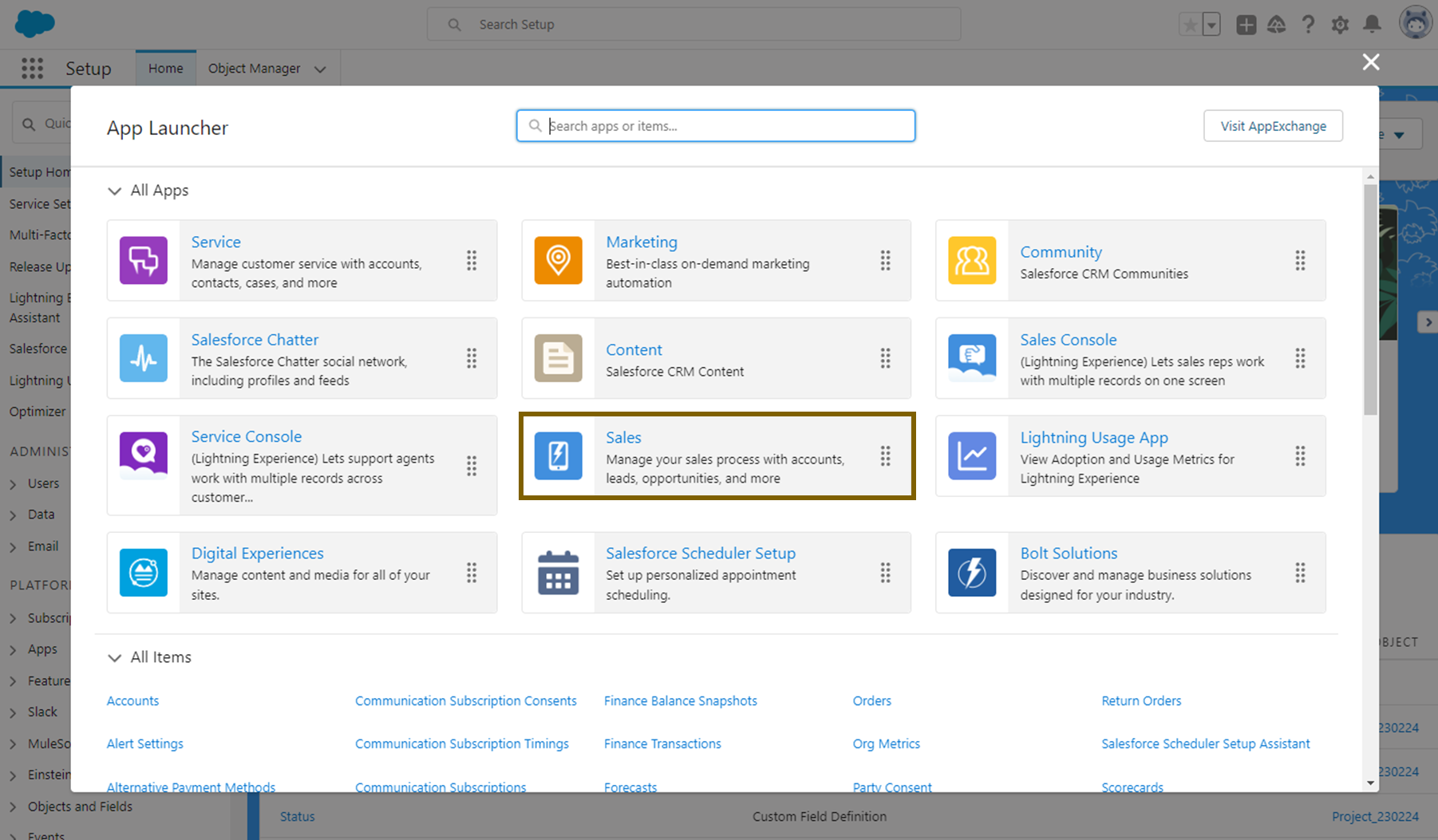
Task: Click the drag handle on Community tile
Action: click(x=1300, y=260)
